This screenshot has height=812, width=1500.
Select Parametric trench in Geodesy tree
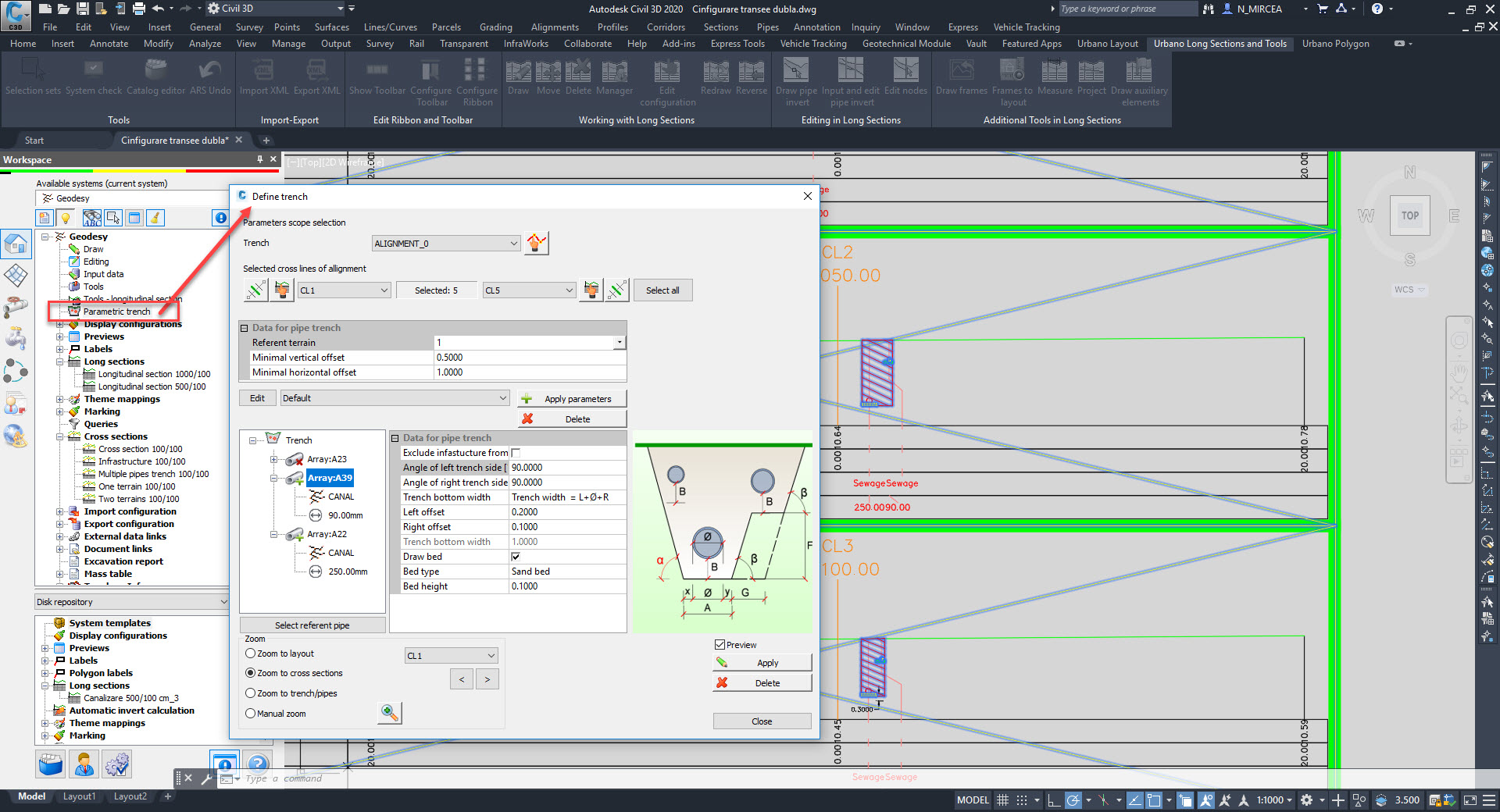tap(116, 312)
